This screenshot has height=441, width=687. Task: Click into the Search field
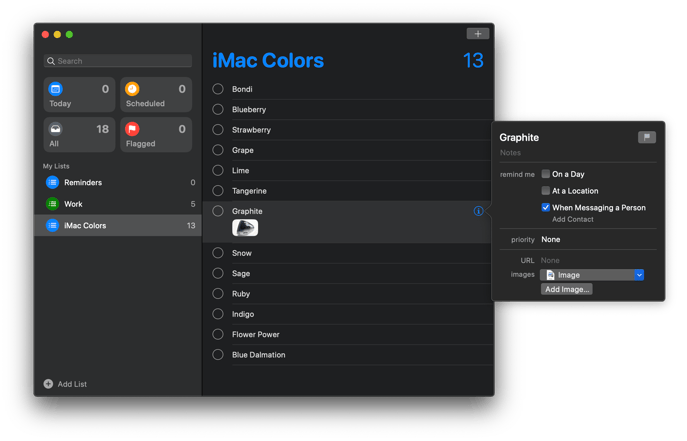click(x=118, y=61)
